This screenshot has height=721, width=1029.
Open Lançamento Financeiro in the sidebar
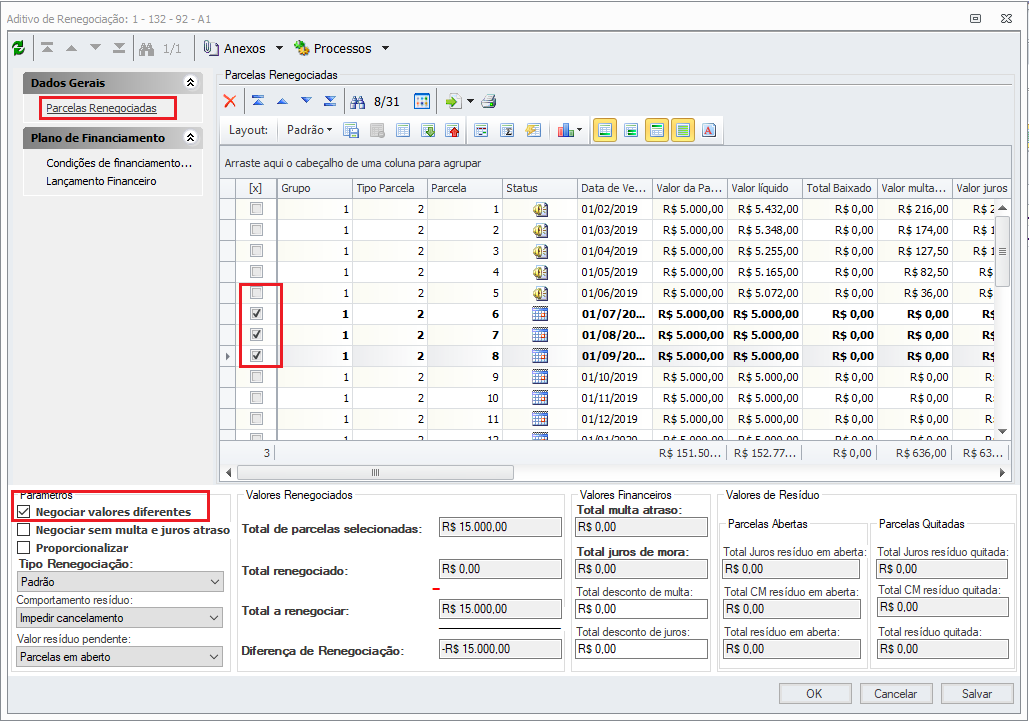click(101, 181)
